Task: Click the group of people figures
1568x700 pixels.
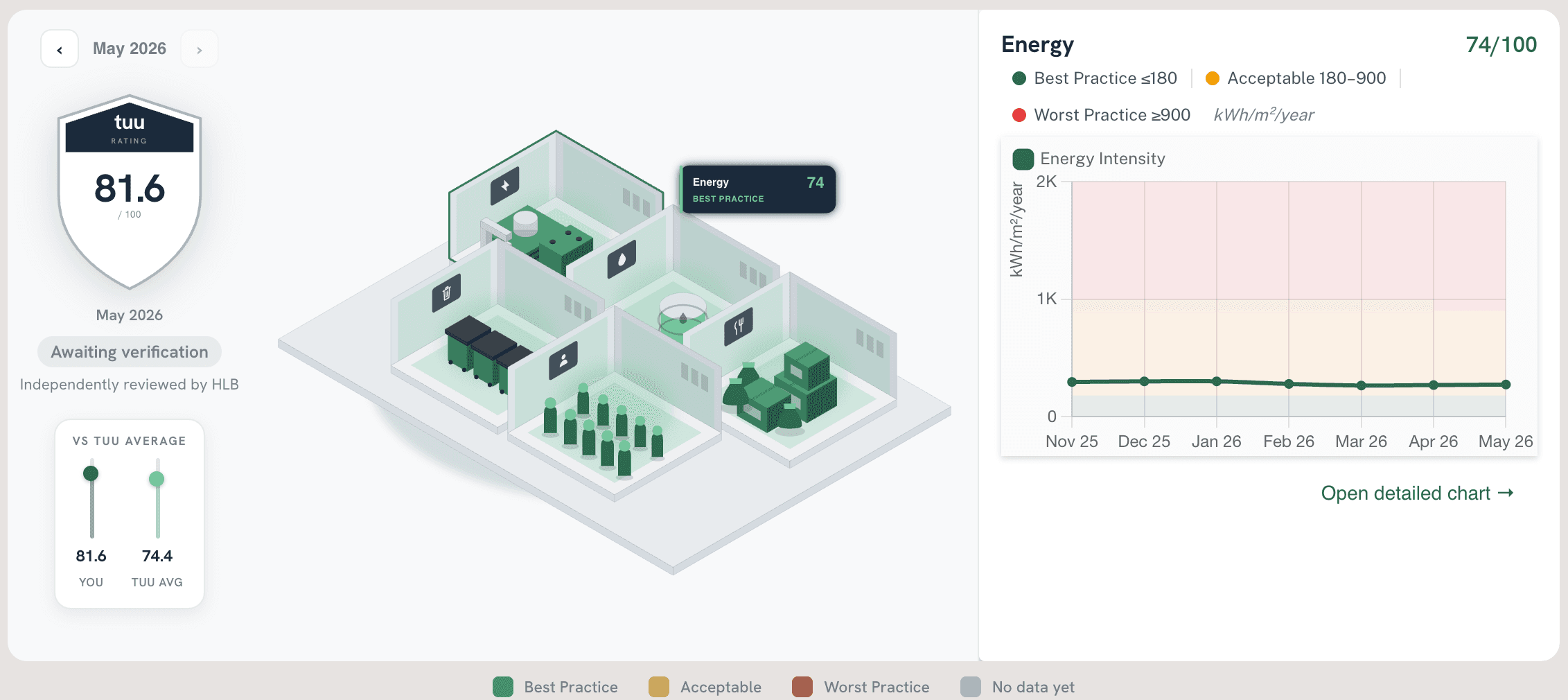Action: coord(604,430)
